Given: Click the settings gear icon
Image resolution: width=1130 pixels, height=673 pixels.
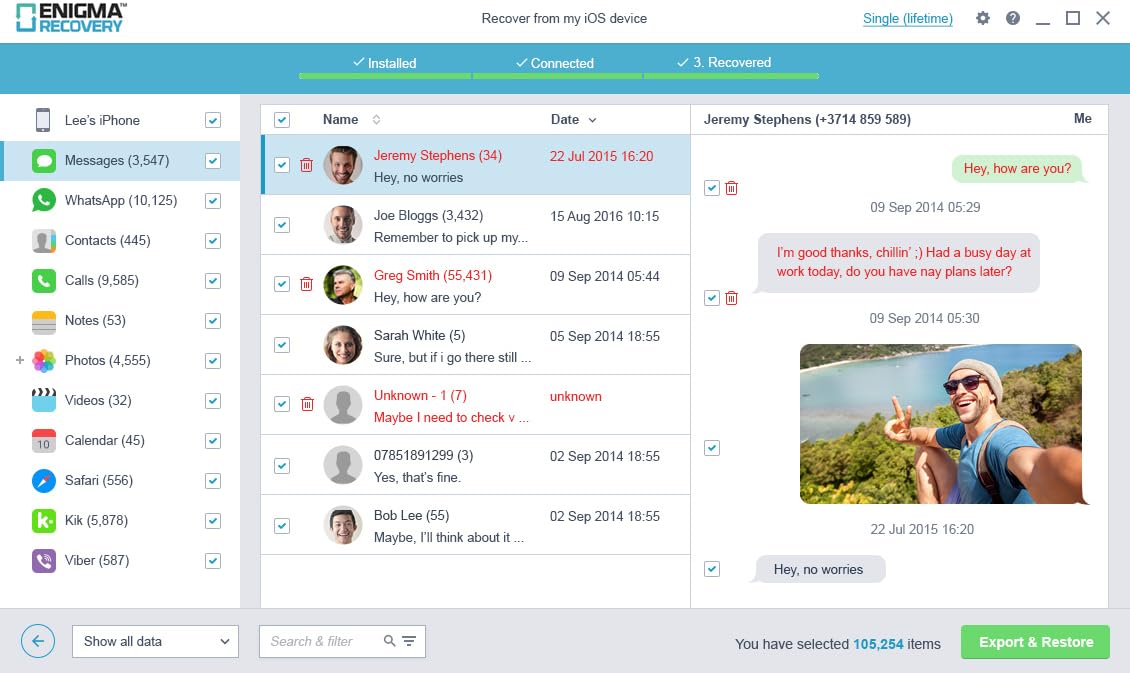Looking at the screenshot, I should pyautogui.click(x=983, y=18).
